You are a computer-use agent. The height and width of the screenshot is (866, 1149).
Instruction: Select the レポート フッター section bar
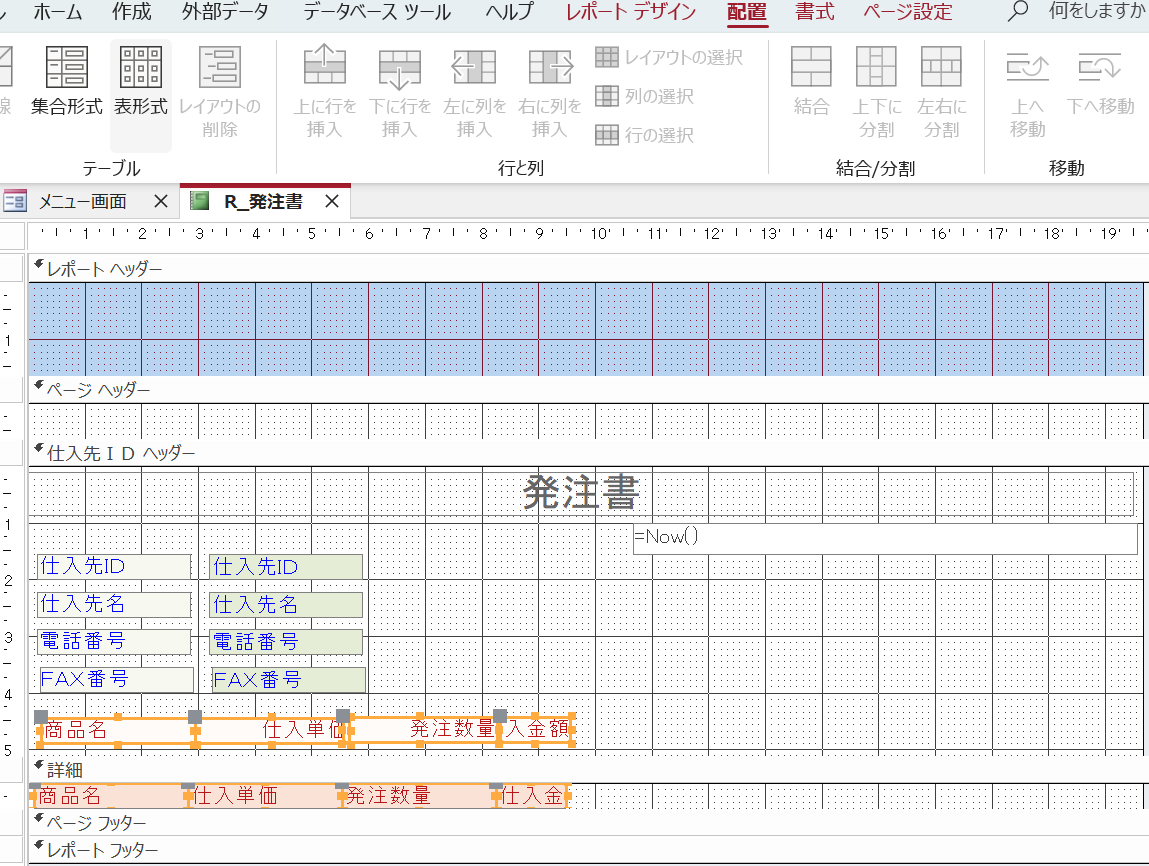(x=588, y=850)
